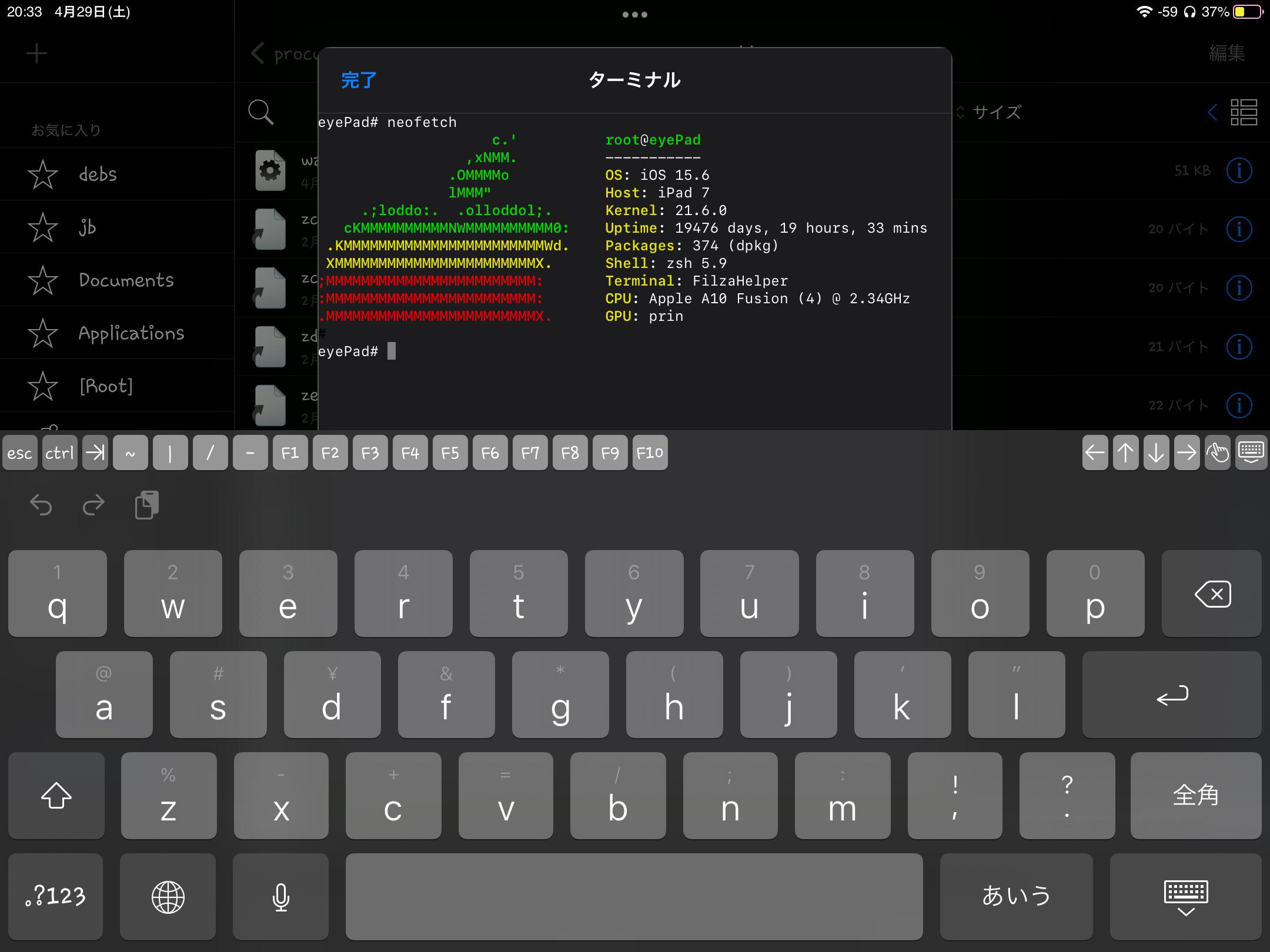Open the globe keyboard language switcher

coord(168,896)
